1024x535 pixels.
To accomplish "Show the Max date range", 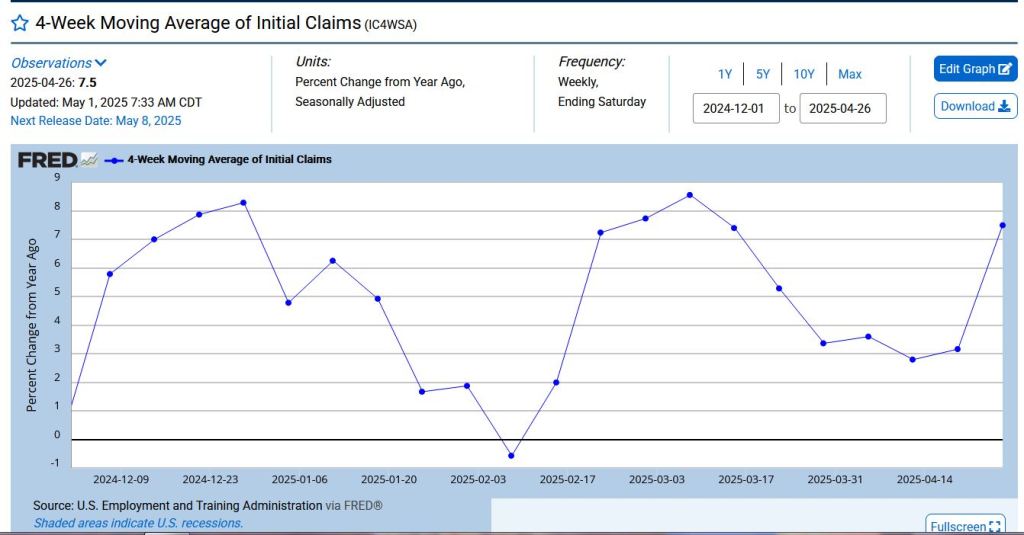I will click(849, 74).
